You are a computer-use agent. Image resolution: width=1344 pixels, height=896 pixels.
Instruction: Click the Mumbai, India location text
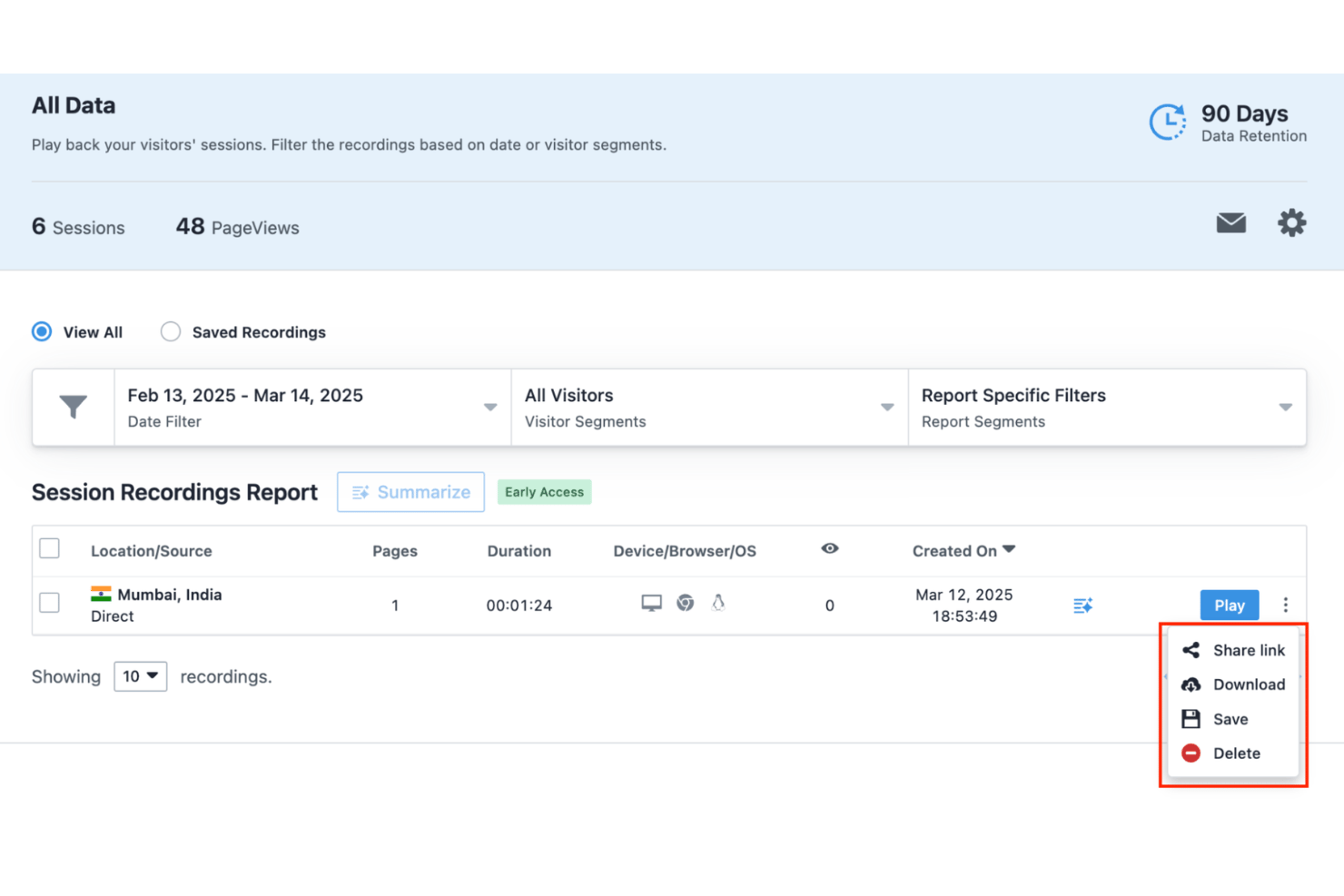170,595
